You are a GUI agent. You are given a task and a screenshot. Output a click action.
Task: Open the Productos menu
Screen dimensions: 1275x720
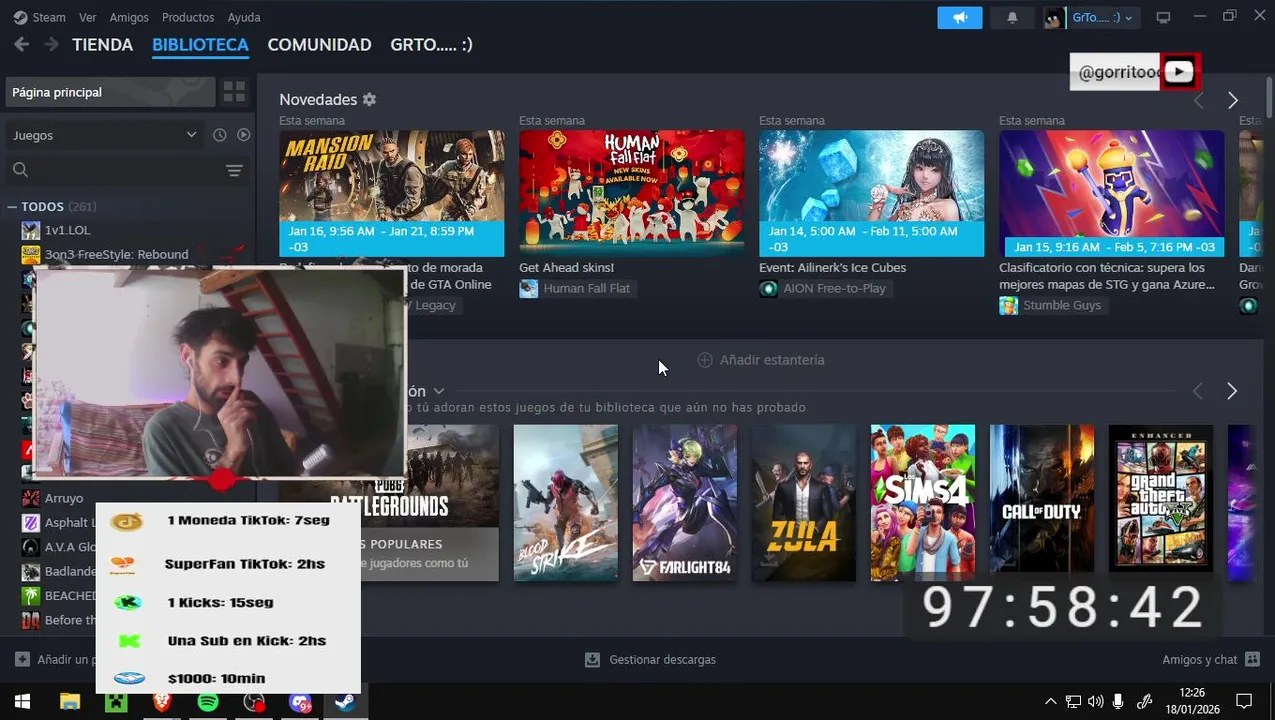[x=188, y=17]
